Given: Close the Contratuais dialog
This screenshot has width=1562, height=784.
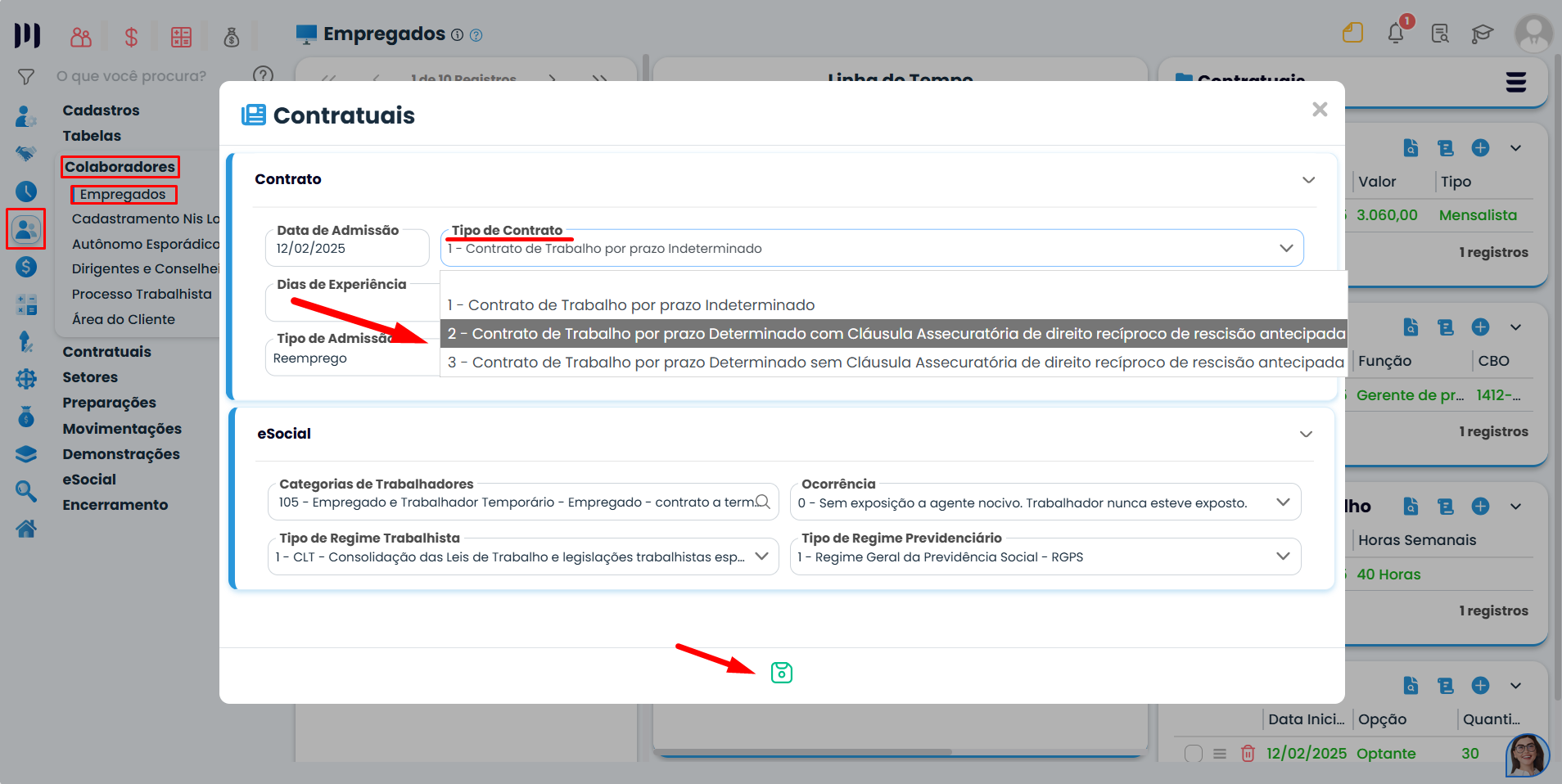Looking at the screenshot, I should click(1320, 110).
